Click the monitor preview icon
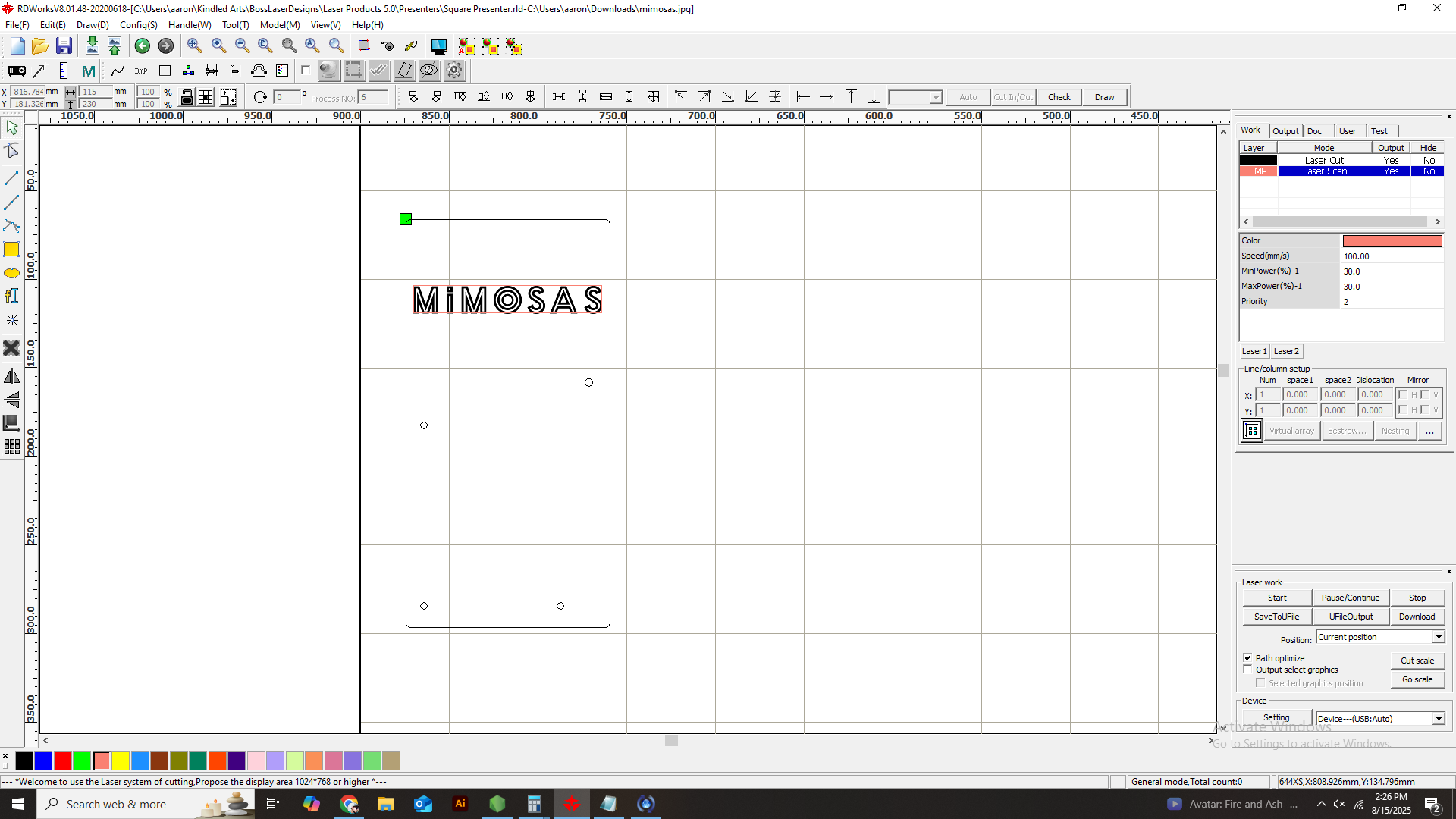 click(438, 46)
